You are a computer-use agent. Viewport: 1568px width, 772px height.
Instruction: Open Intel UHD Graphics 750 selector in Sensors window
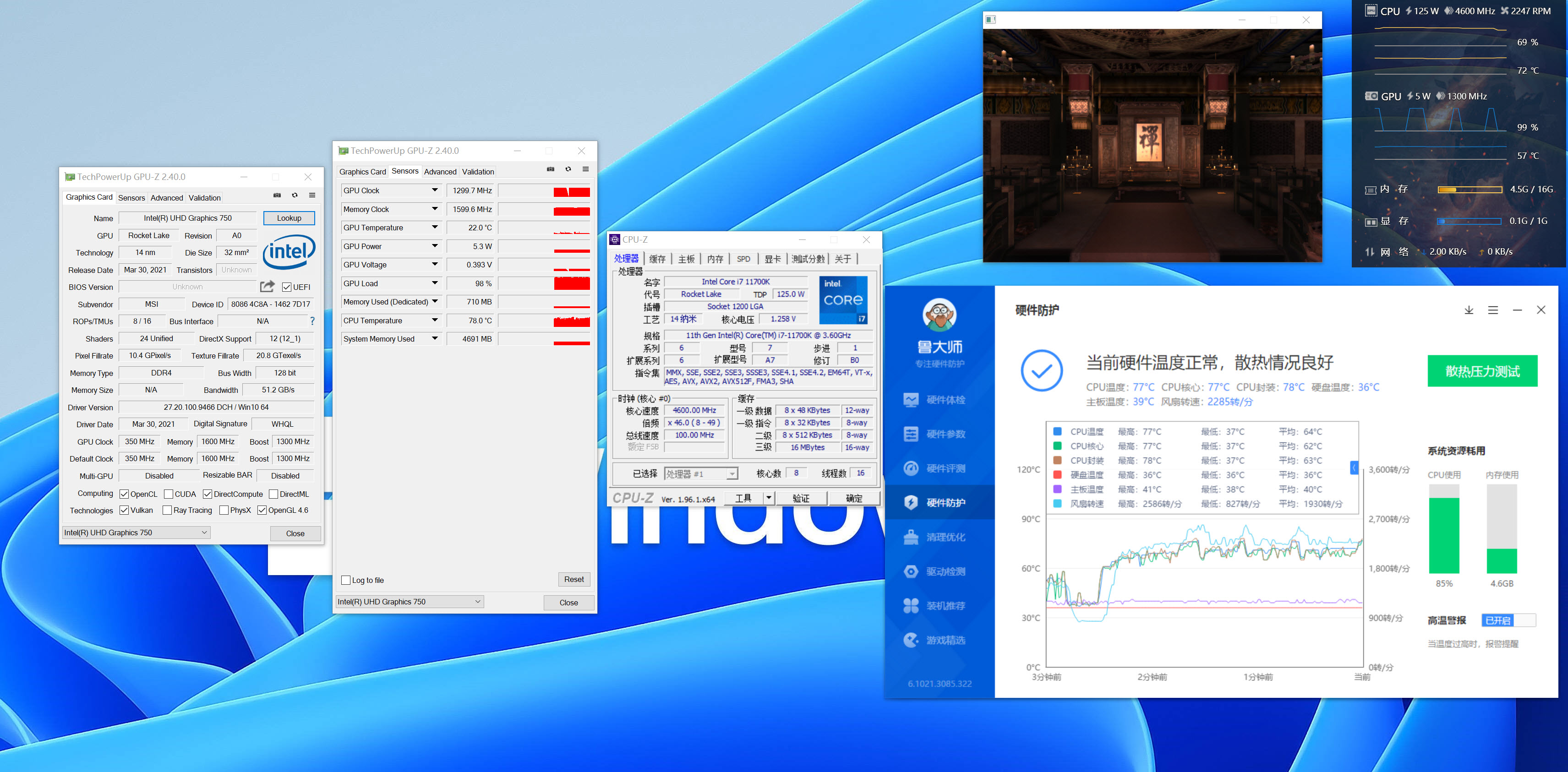click(409, 602)
